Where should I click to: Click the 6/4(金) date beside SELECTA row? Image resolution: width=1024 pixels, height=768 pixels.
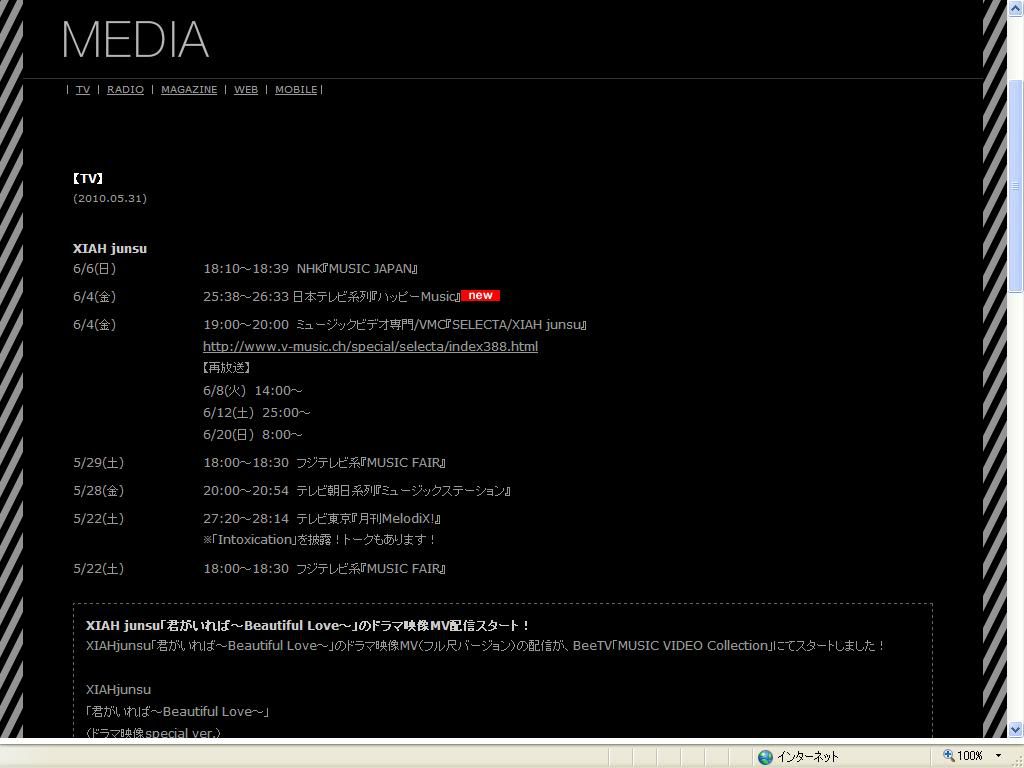pos(95,325)
